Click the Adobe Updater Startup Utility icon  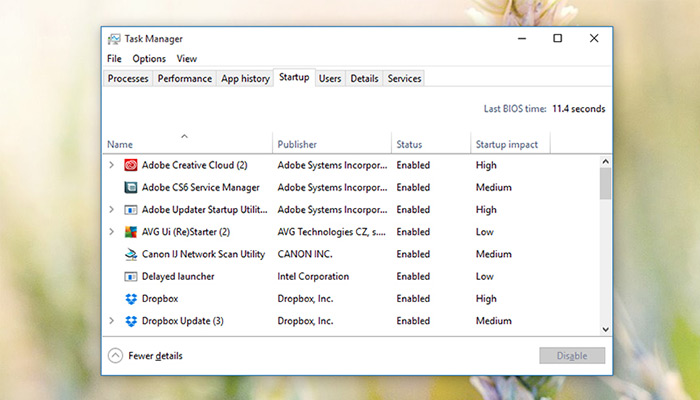click(x=131, y=210)
